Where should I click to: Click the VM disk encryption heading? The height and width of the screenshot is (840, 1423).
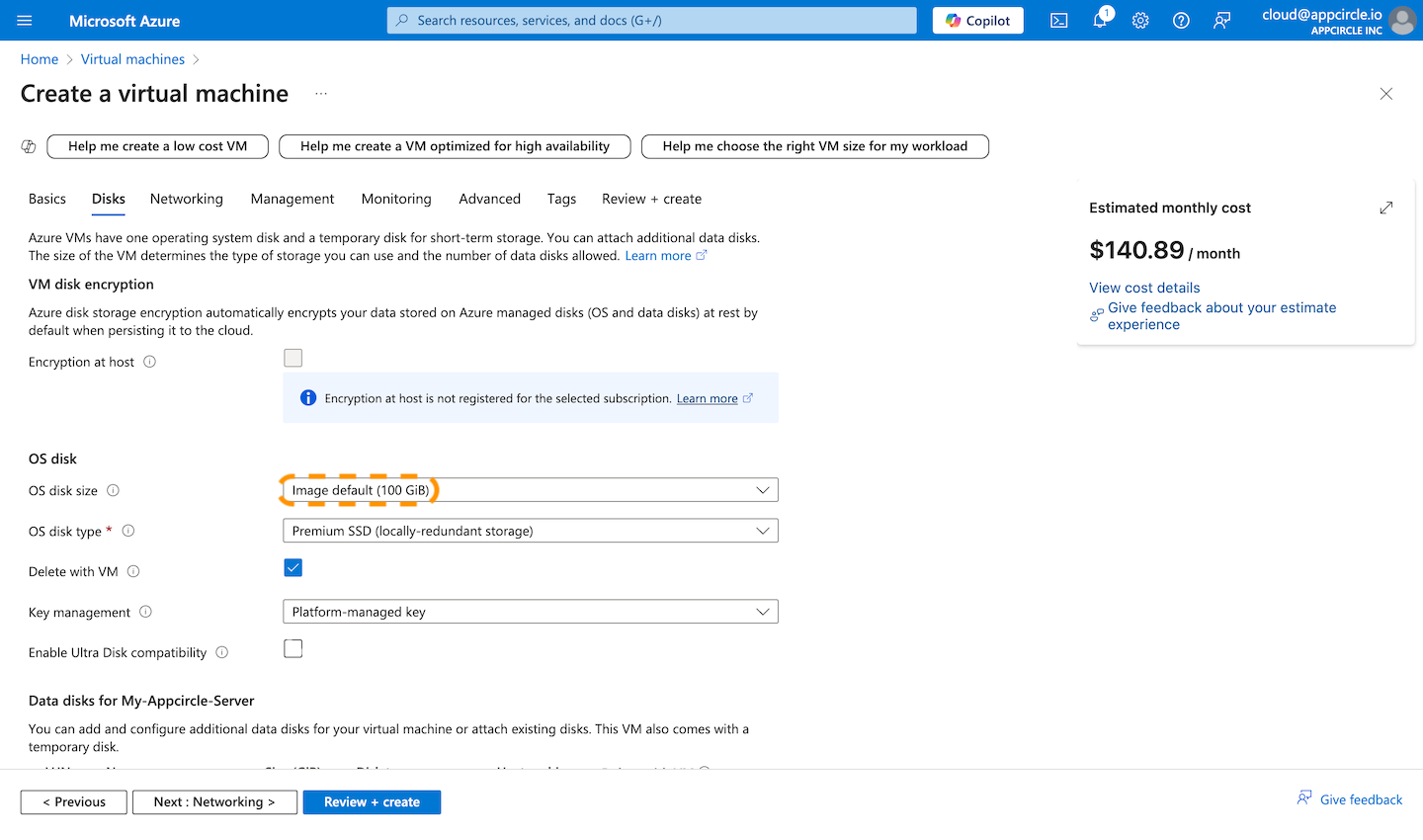(x=91, y=285)
